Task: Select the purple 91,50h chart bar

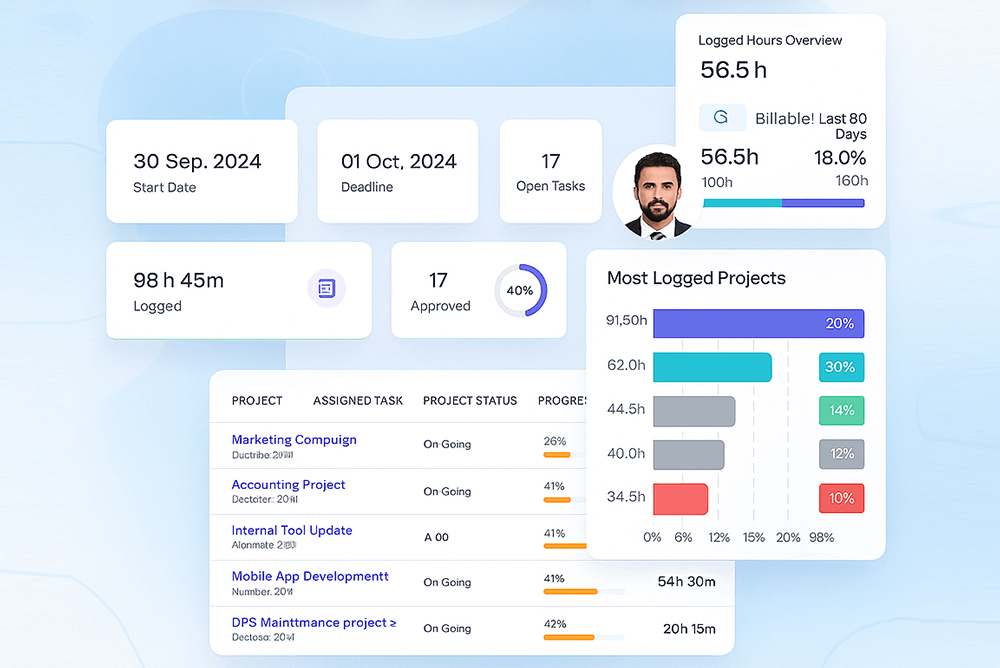Action: [x=759, y=323]
